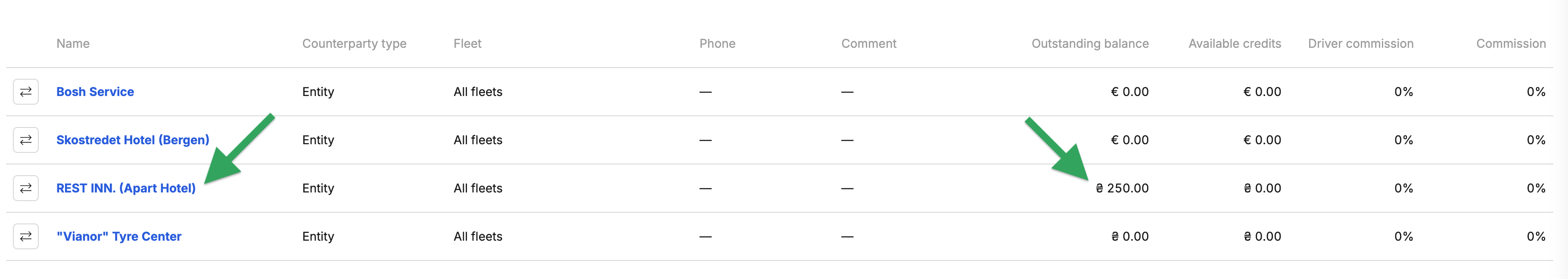The height and width of the screenshot is (279, 1568).
Task: Open "Vianor" Tyre Center link
Action: (119, 236)
